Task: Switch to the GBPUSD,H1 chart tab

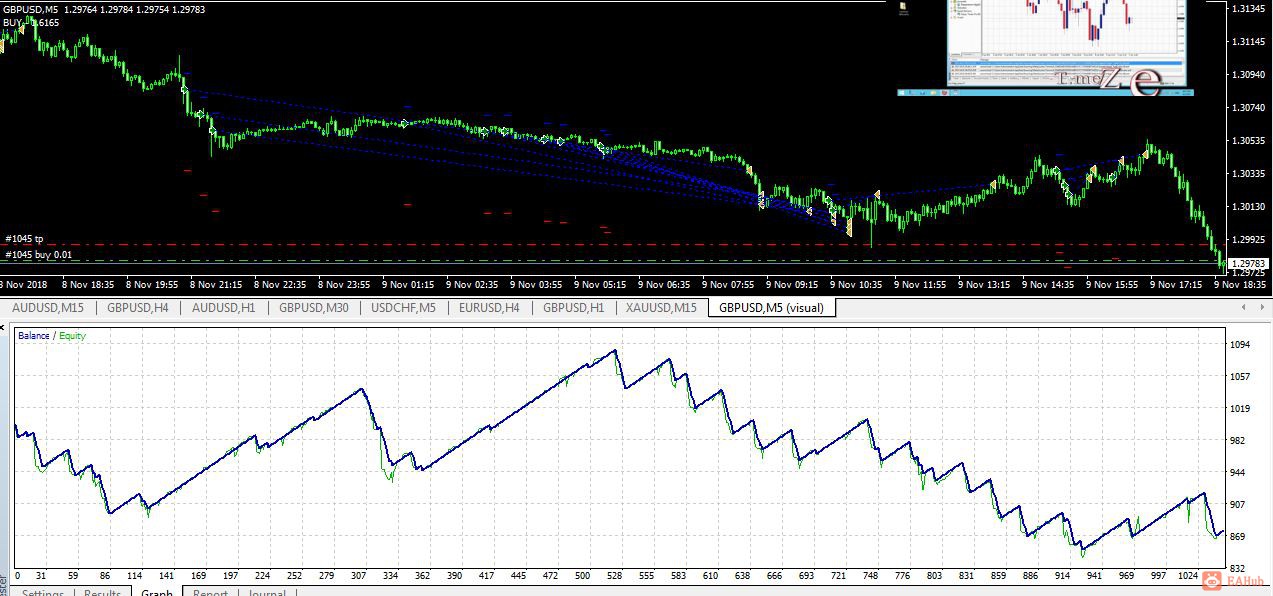Action: click(573, 308)
